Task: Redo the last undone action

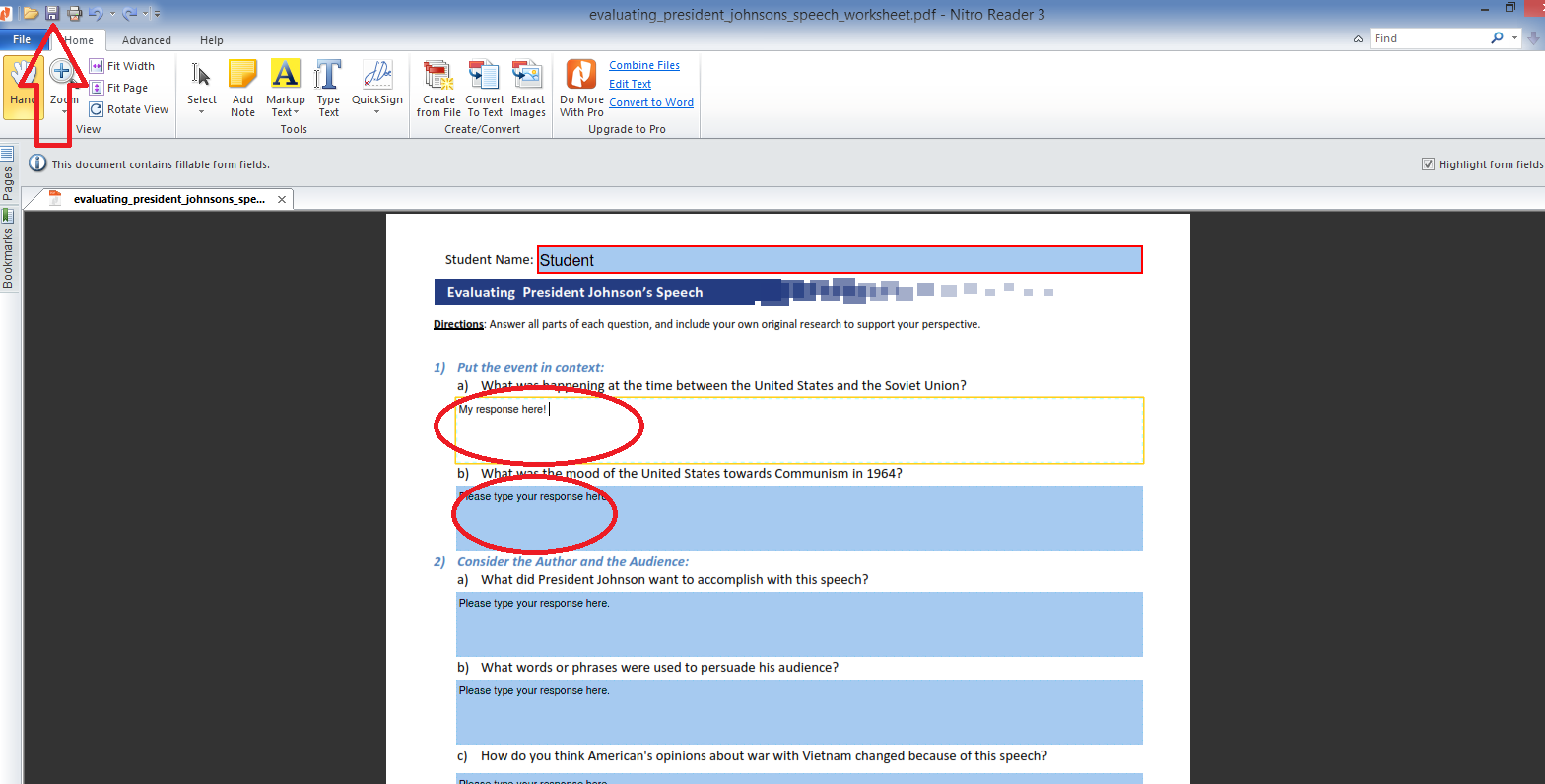Action: point(130,14)
